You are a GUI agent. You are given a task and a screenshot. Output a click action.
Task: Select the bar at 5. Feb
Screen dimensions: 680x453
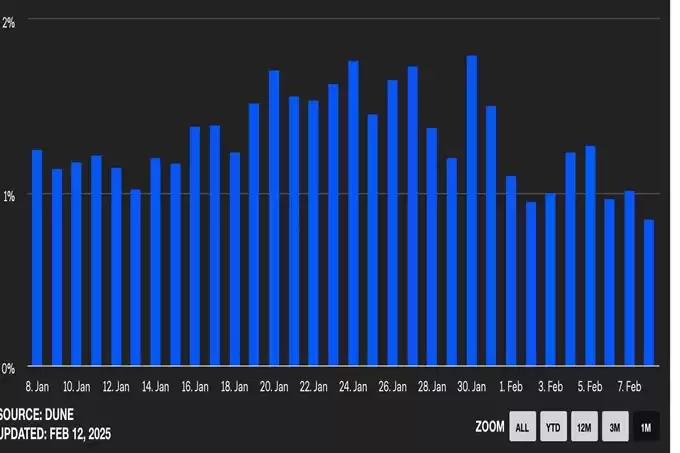point(590,255)
